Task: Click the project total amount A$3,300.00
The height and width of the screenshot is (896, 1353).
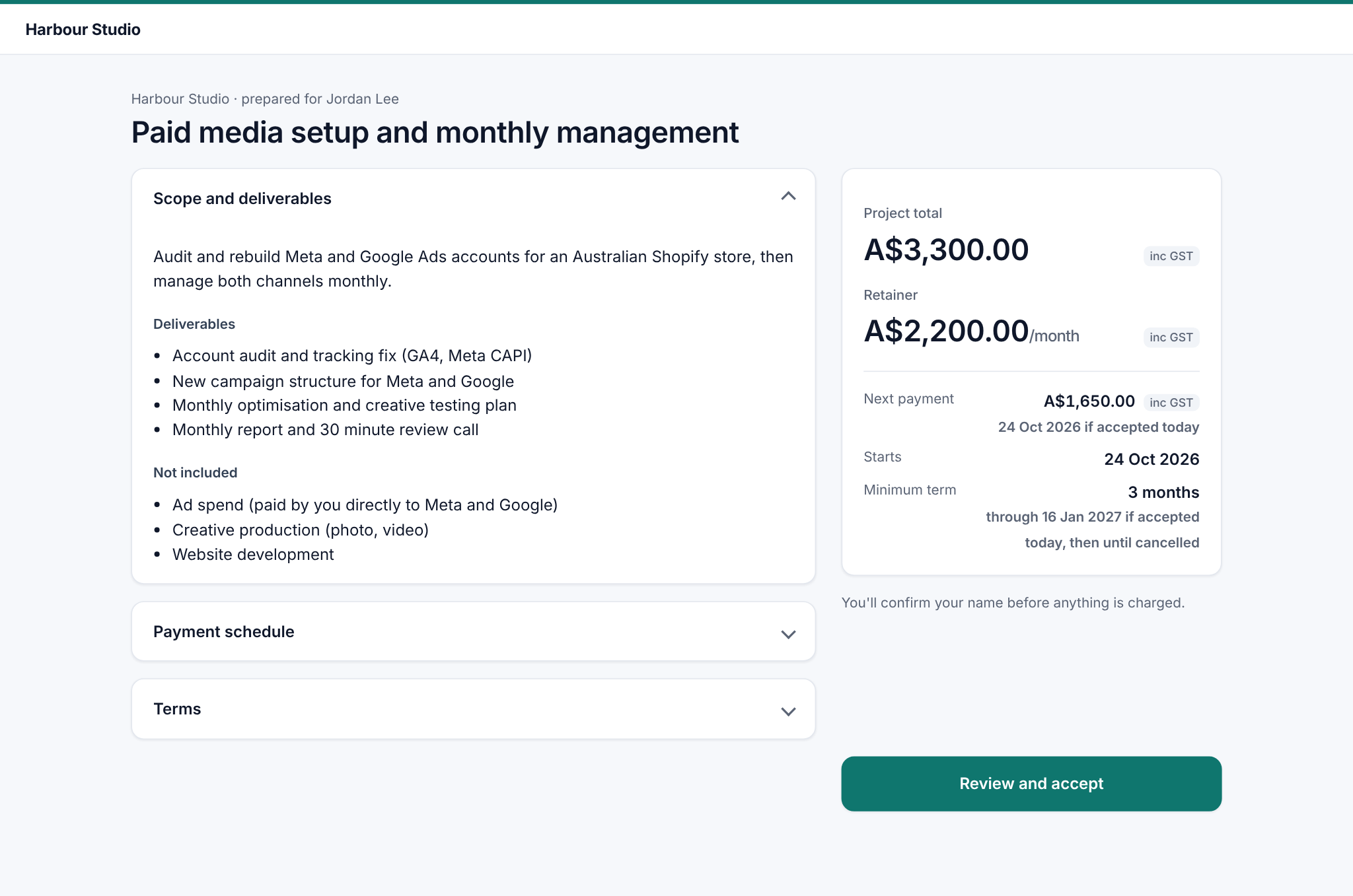Action: (x=946, y=250)
